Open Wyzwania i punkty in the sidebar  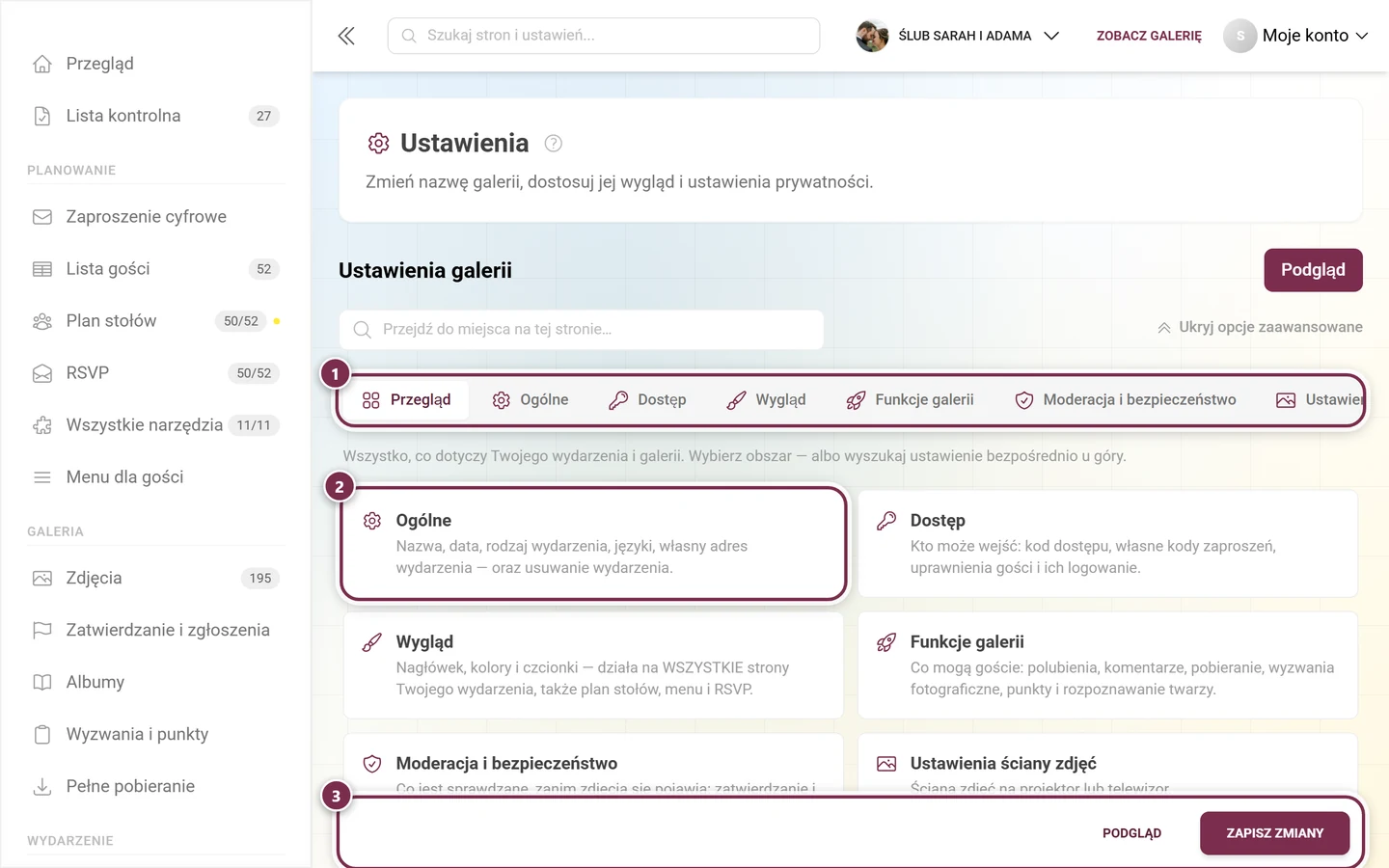click(156, 735)
